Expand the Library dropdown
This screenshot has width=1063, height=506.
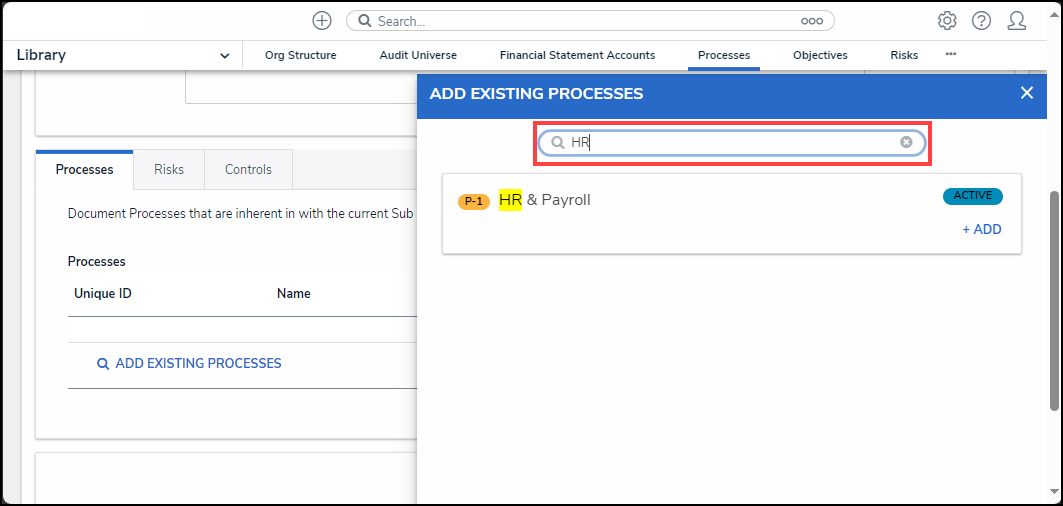[224, 56]
